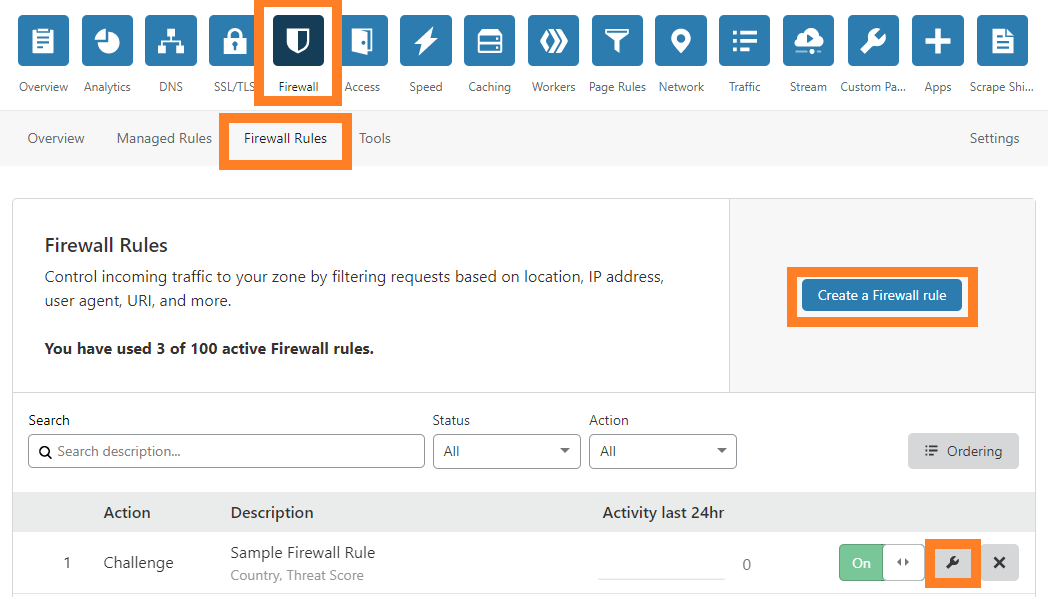1048x597 pixels.
Task: Open the Action filter dropdown
Action: point(662,451)
